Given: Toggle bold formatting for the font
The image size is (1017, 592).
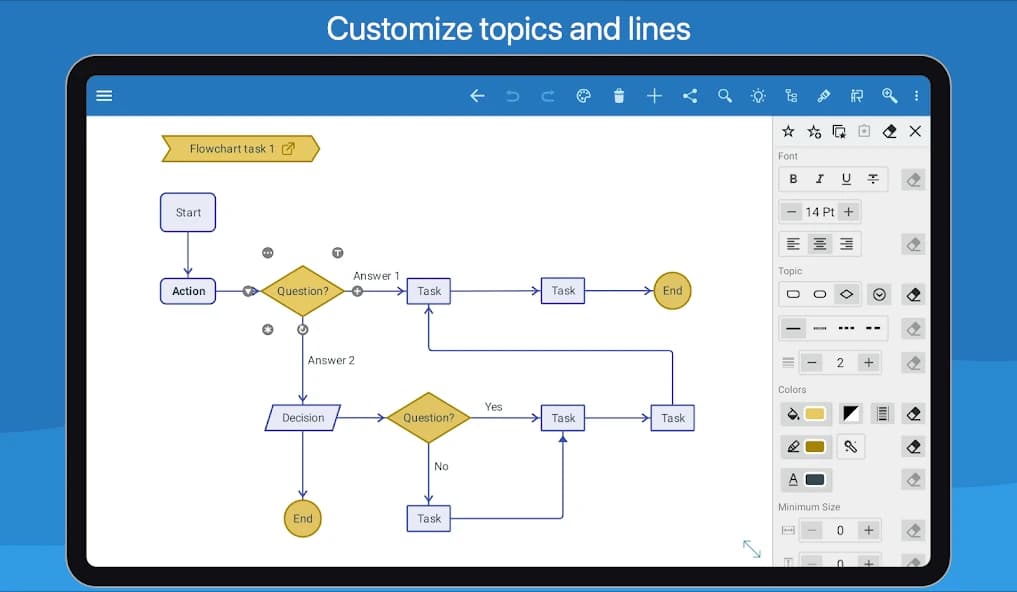Looking at the screenshot, I should pyautogui.click(x=793, y=178).
